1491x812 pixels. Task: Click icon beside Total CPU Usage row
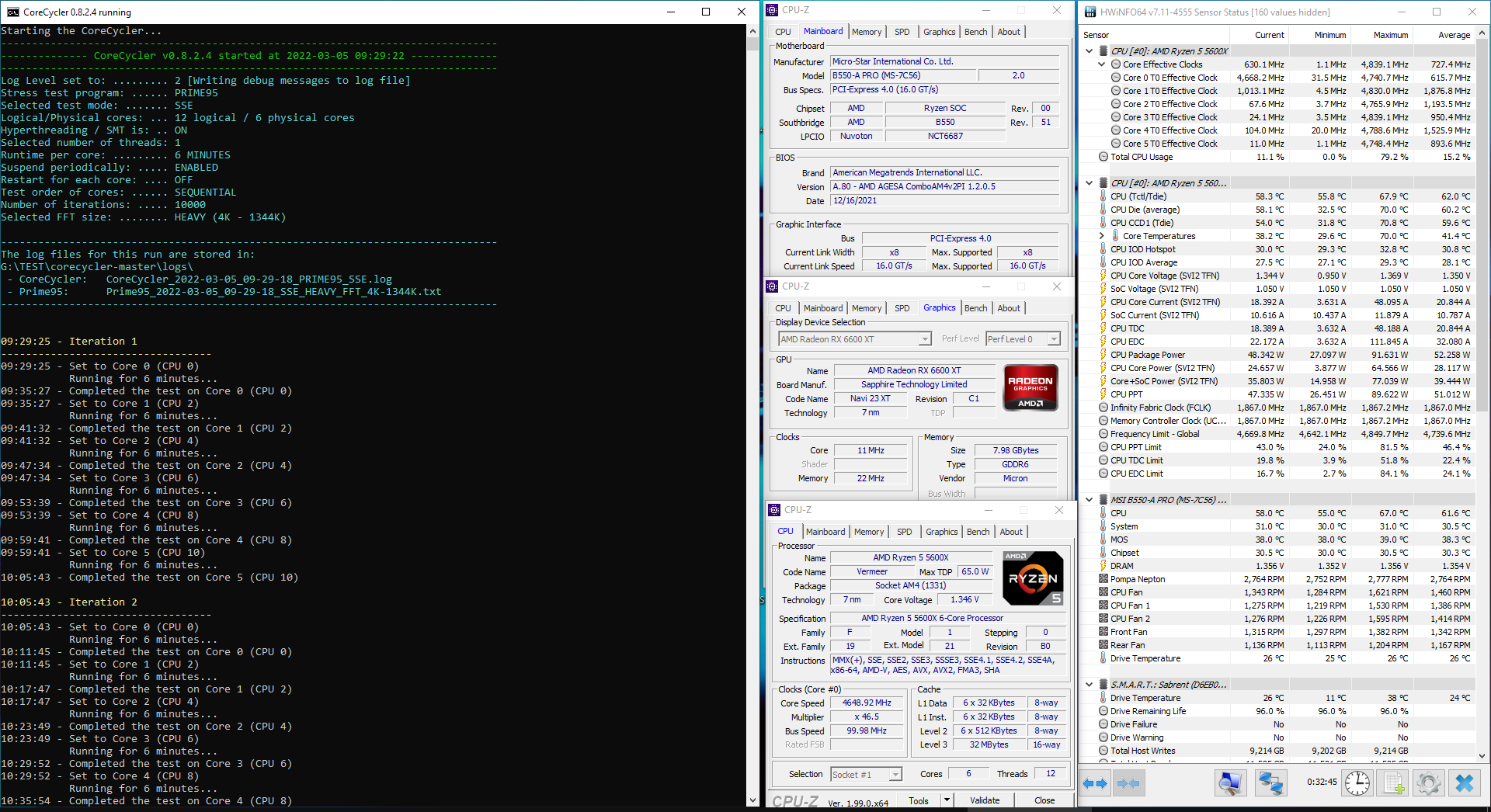pos(1103,157)
